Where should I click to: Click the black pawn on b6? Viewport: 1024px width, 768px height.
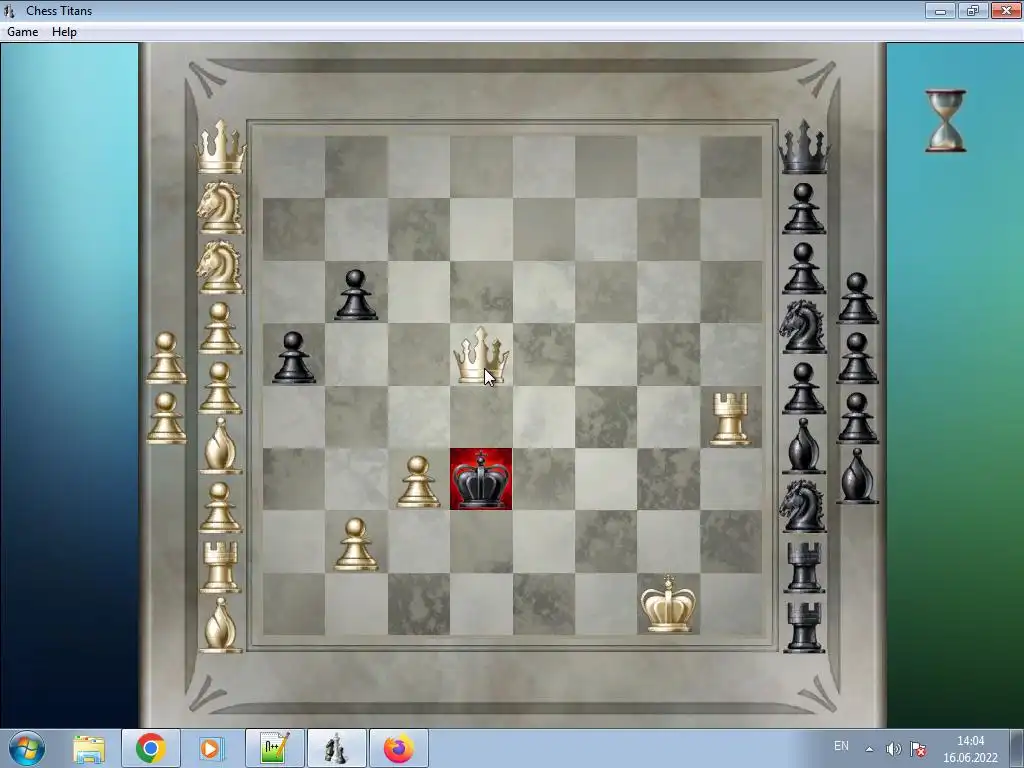tap(356, 295)
